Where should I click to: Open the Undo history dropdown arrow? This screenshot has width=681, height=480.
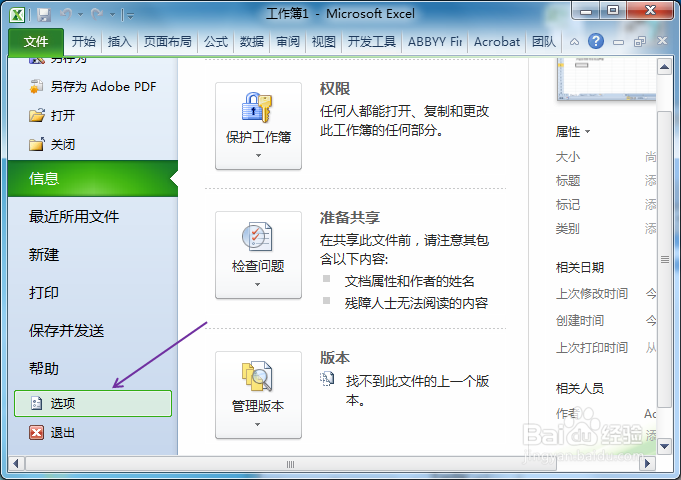point(80,15)
